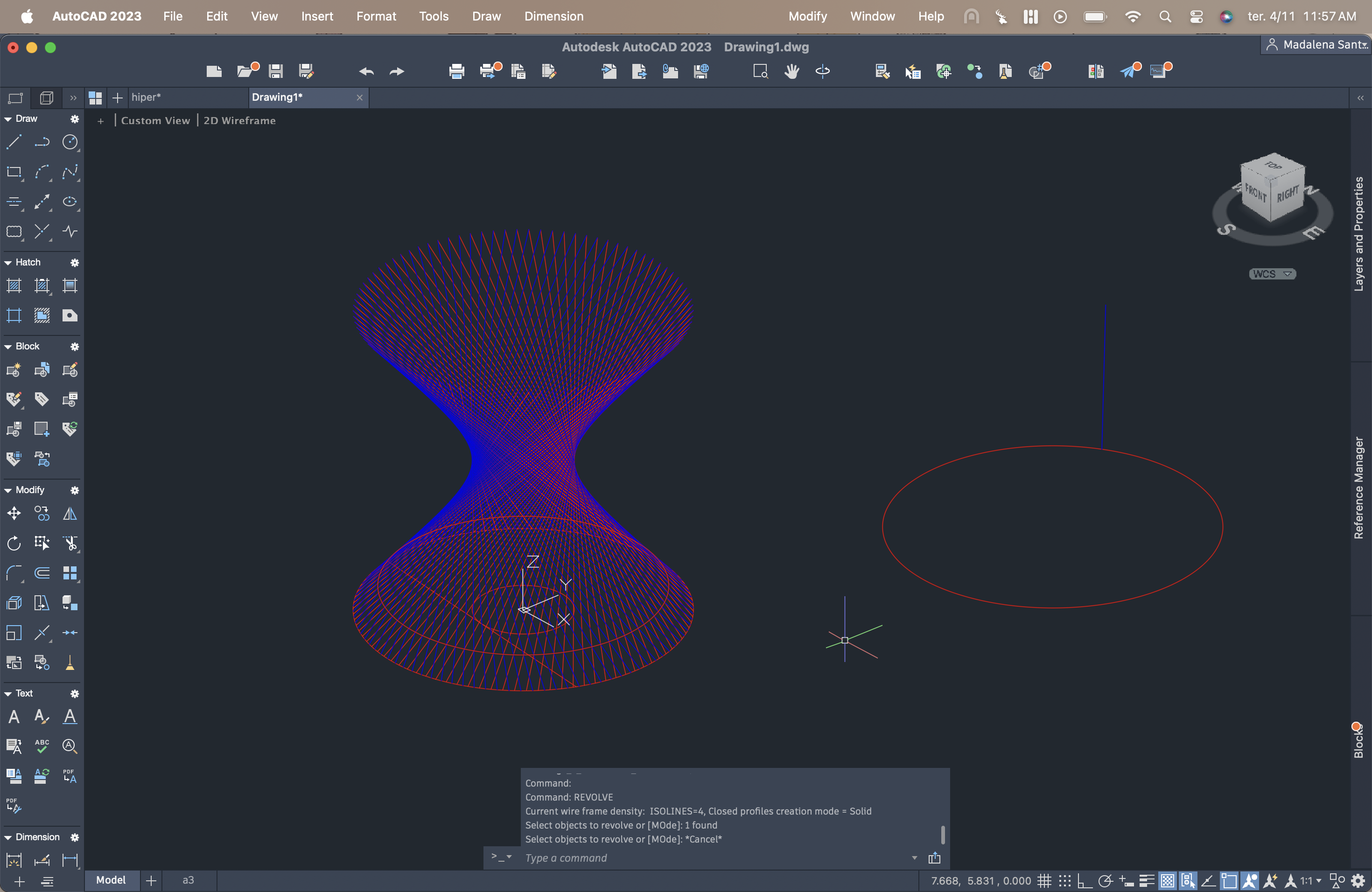This screenshot has width=1372, height=892.
Task: Click the Hatch tool icon
Action: [x=14, y=285]
